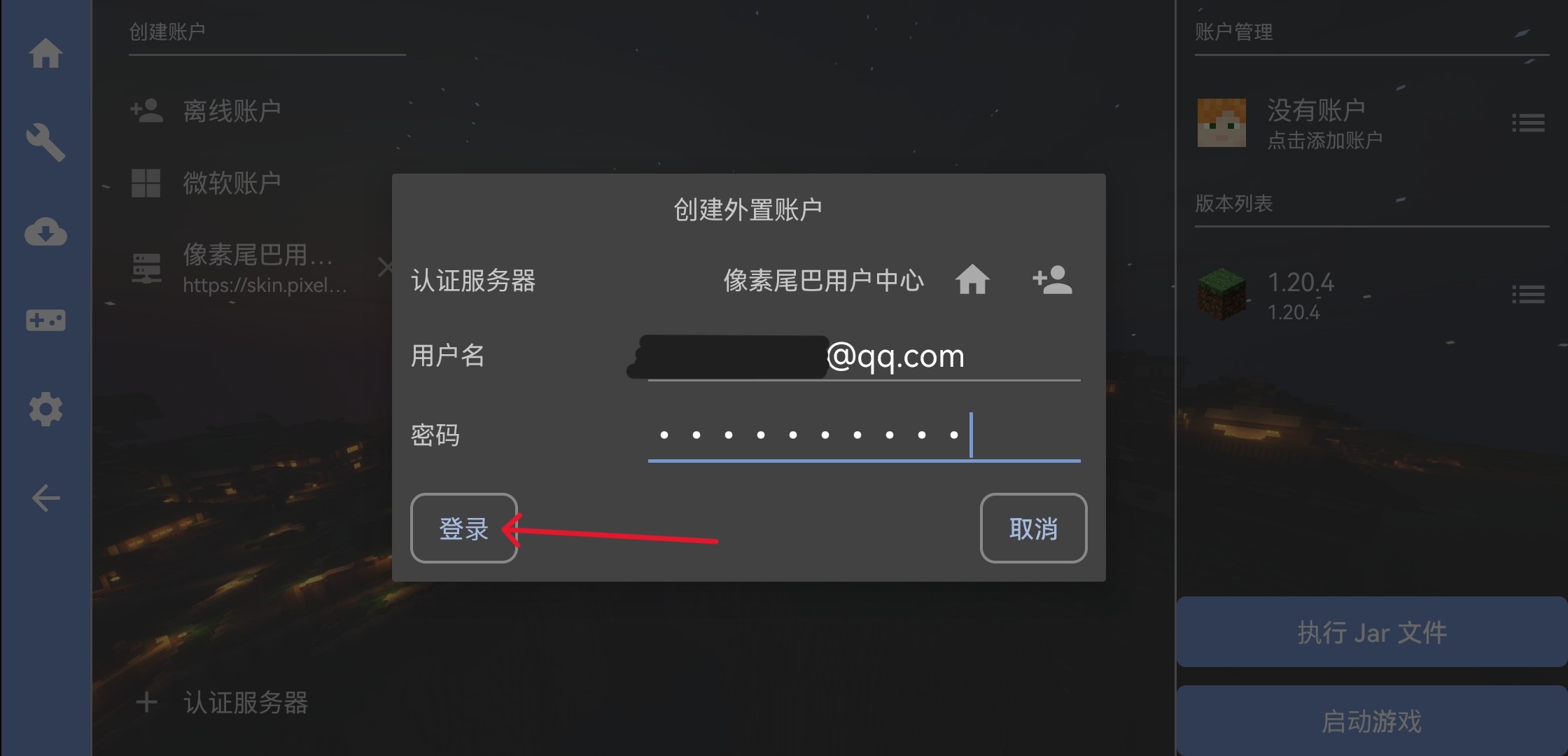Open list menu for version 1.20.4
The height and width of the screenshot is (756, 1568).
point(1528,295)
